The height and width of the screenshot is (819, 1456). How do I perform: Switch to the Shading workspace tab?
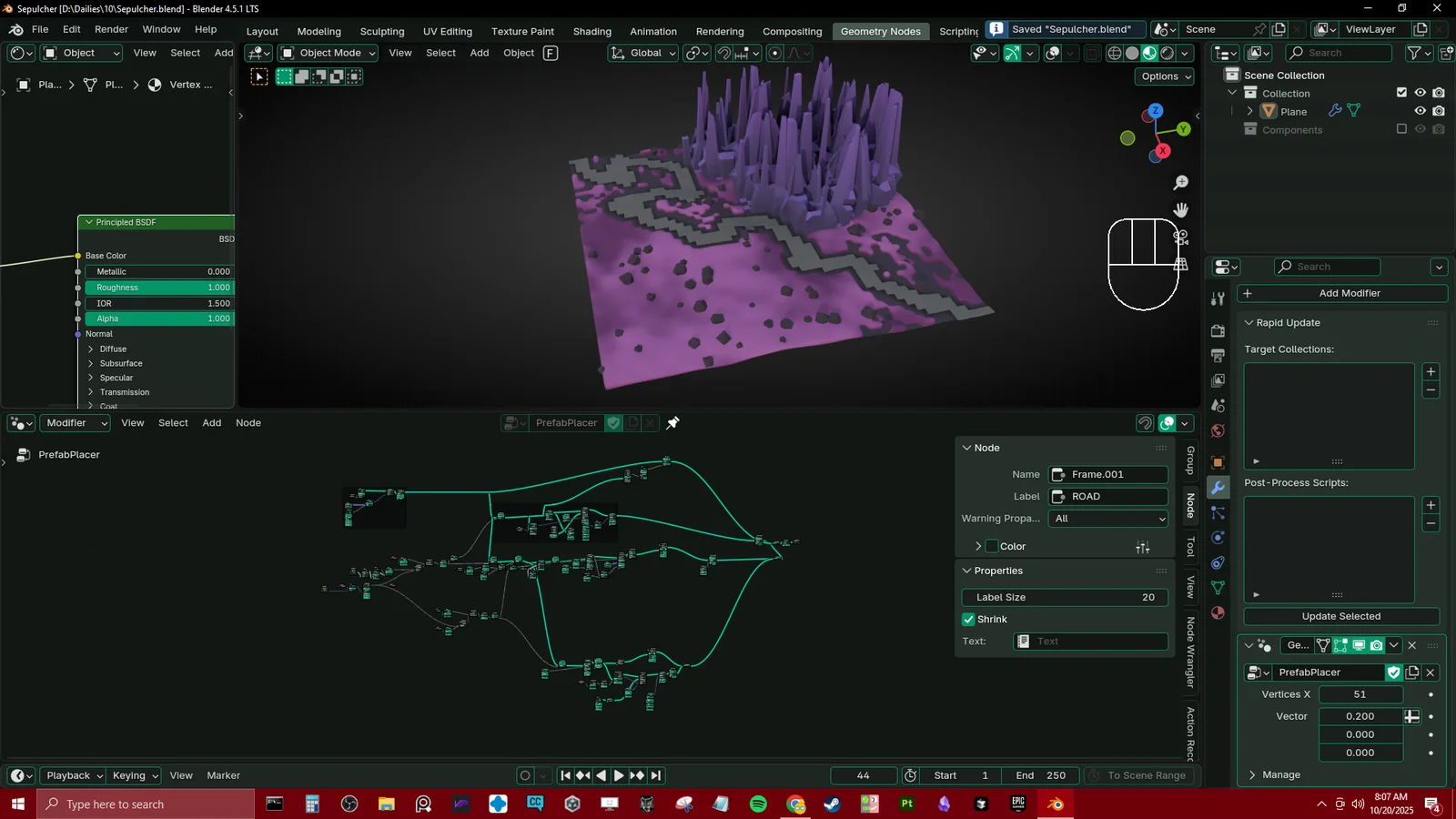[591, 31]
